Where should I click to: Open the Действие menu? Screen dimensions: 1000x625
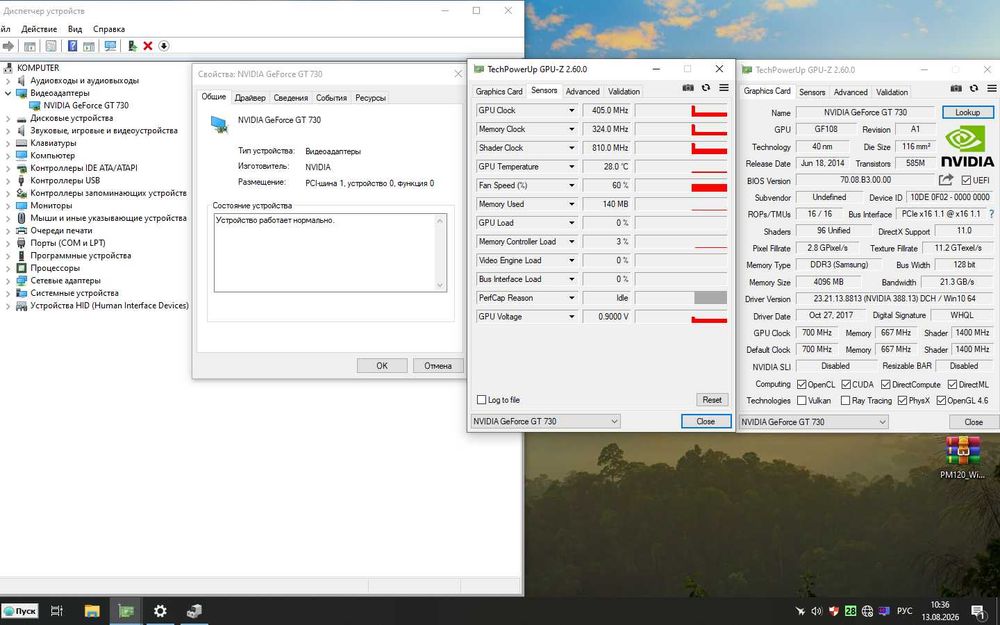tap(39, 29)
